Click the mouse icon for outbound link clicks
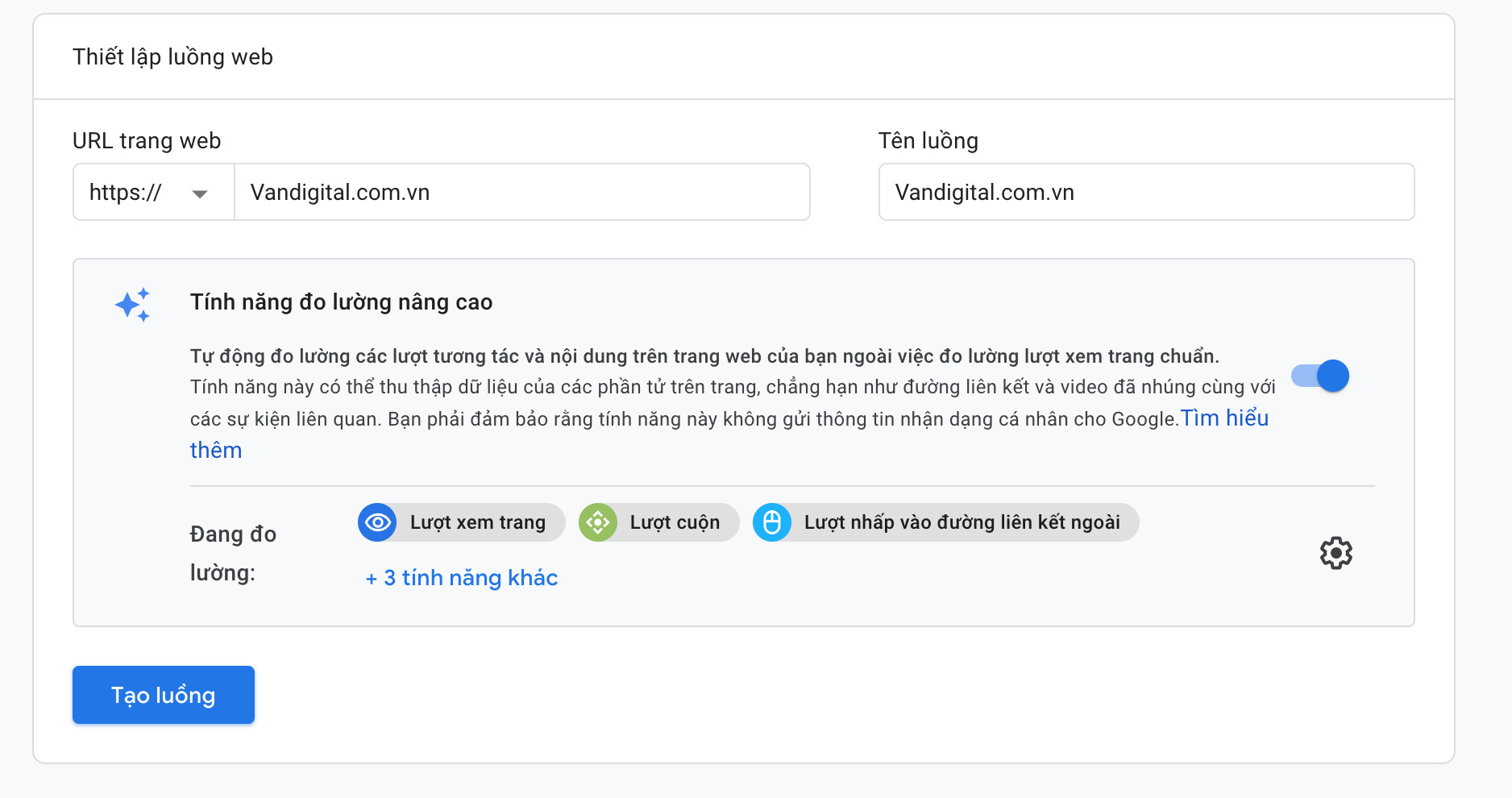The width and height of the screenshot is (1512, 798). click(772, 522)
